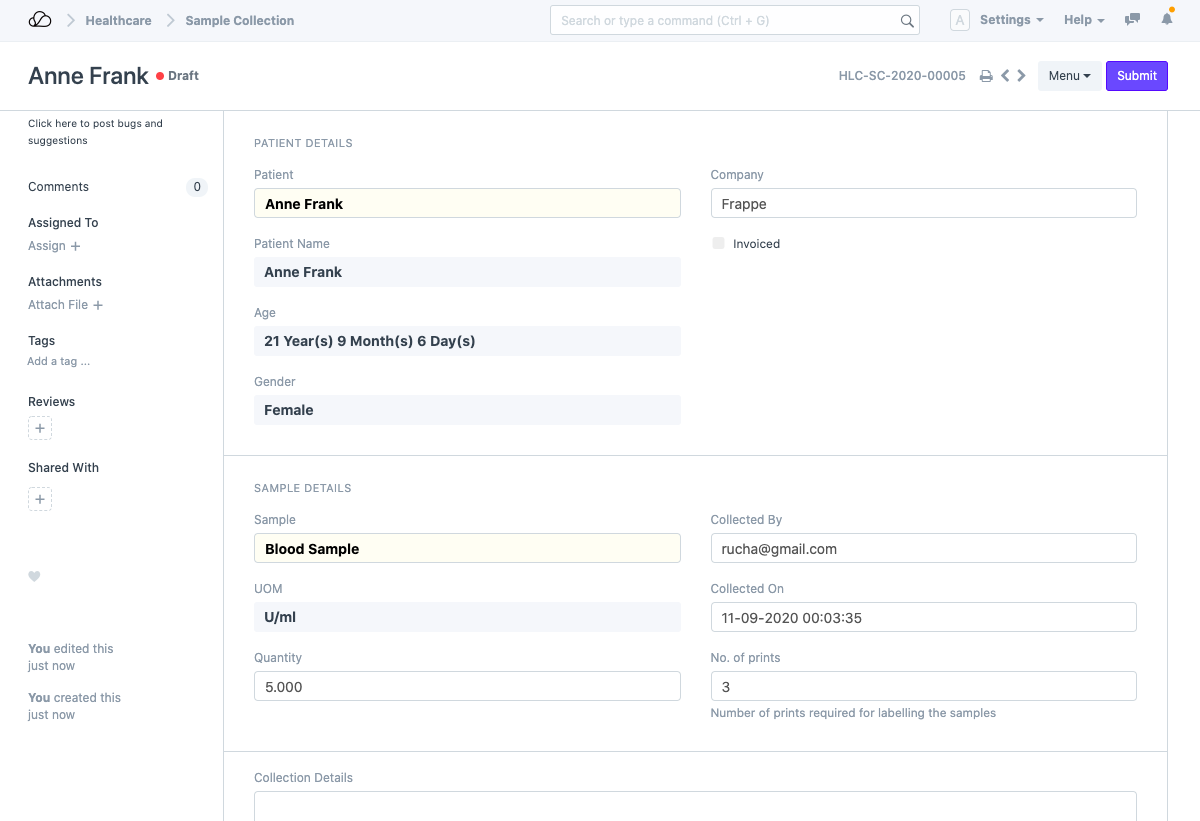Click the Add a tag field
This screenshot has width=1200, height=821.
point(58,361)
